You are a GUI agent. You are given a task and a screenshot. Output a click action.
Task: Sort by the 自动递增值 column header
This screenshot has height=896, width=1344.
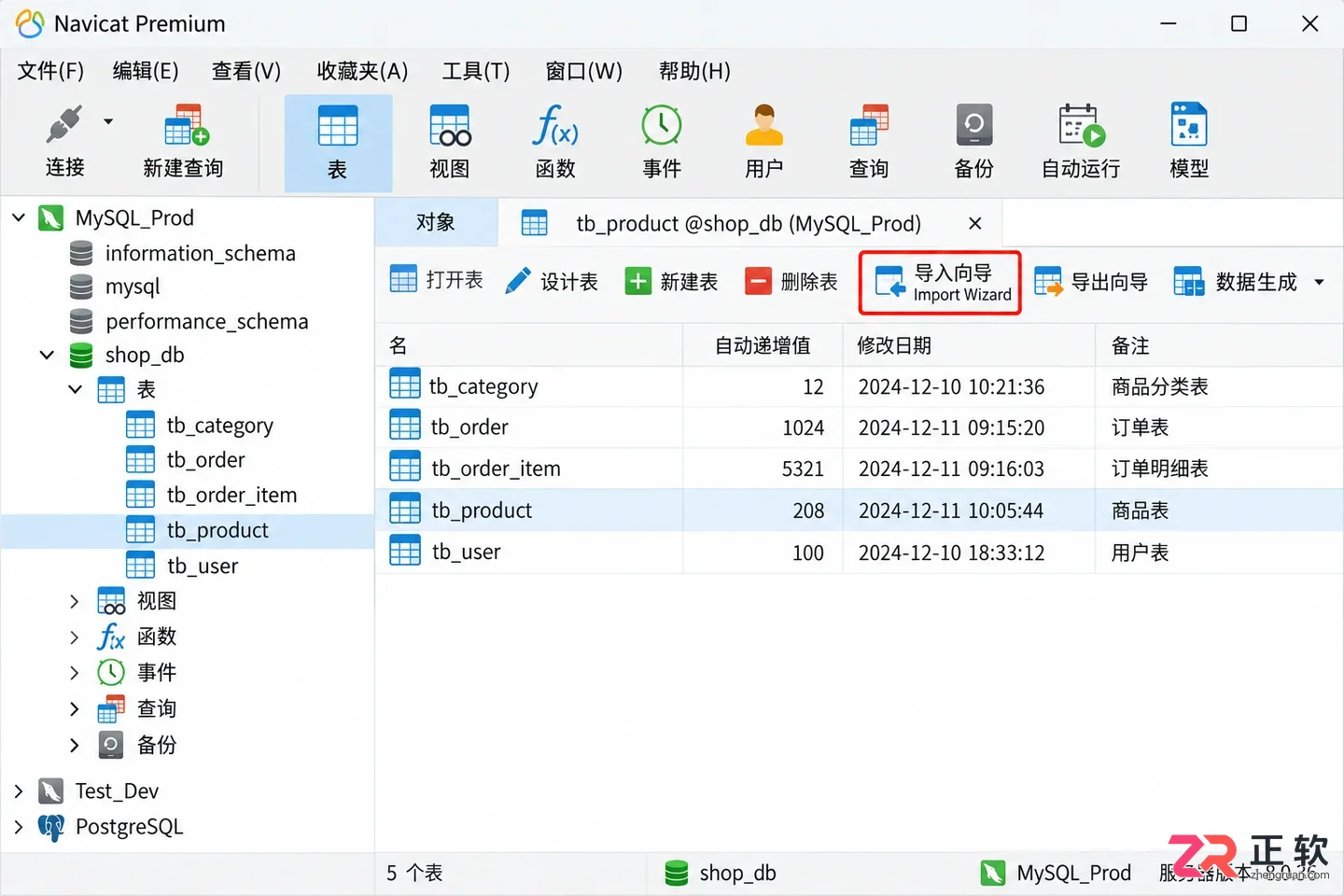pos(763,345)
